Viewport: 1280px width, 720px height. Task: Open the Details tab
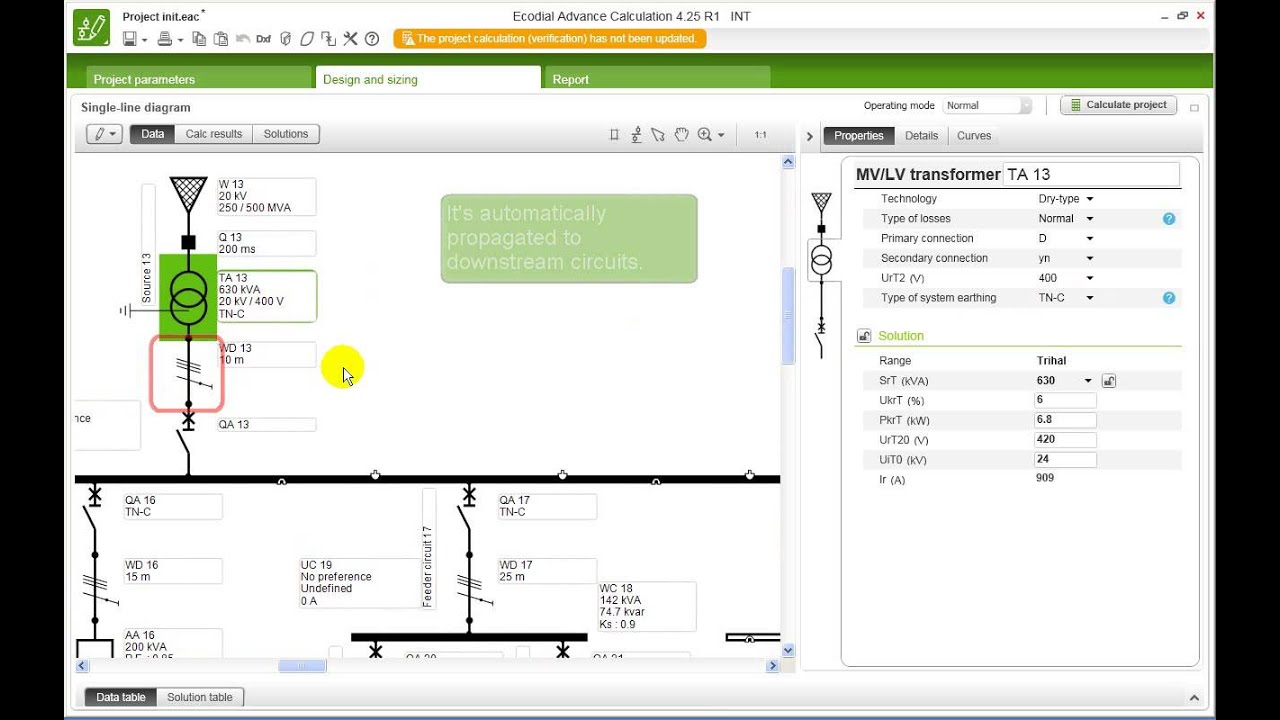922,136
